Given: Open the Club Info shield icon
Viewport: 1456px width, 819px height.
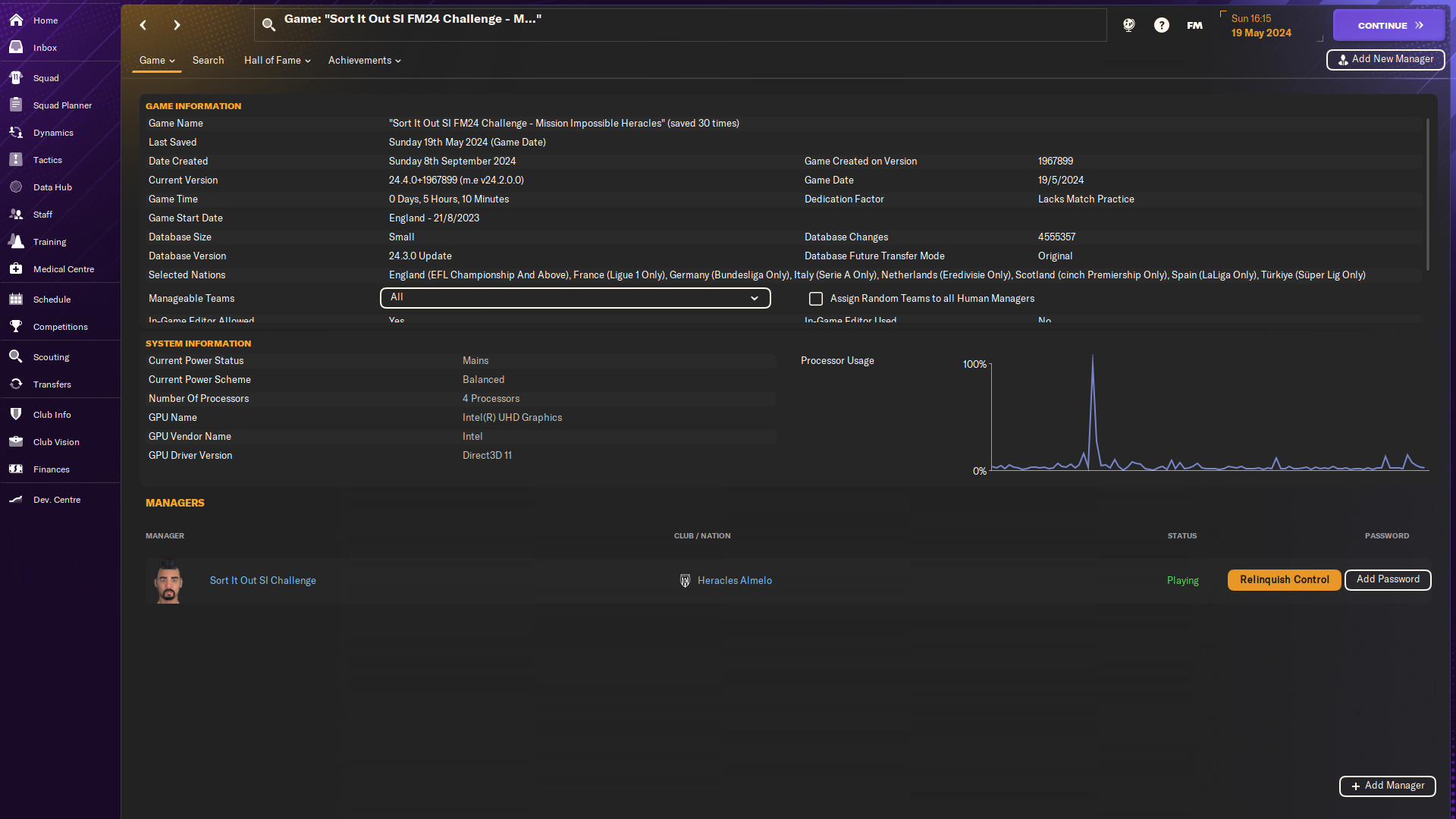Looking at the screenshot, I should pos(16,415).
